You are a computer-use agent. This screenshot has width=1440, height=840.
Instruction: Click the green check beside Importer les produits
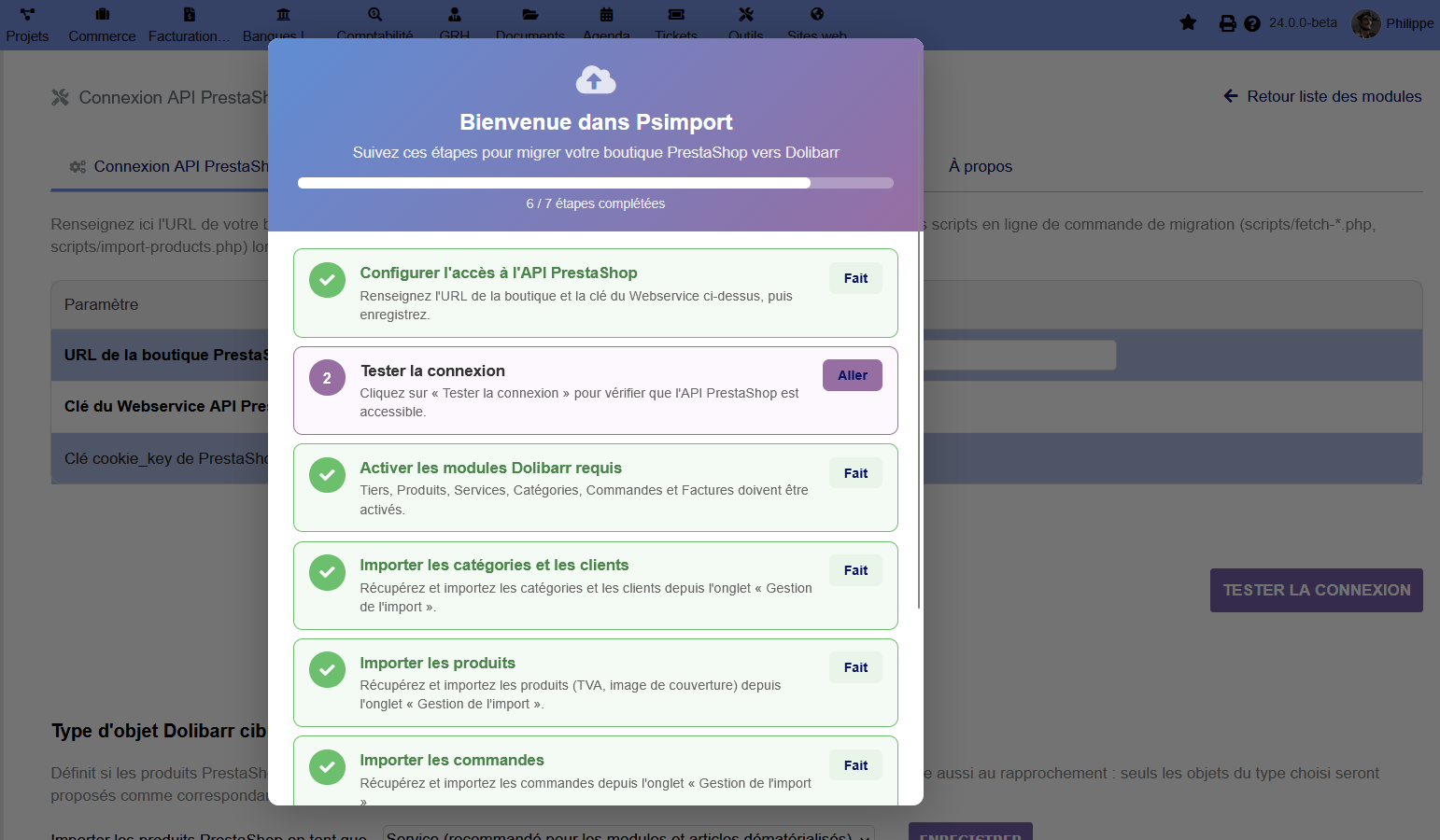(327, 669)
